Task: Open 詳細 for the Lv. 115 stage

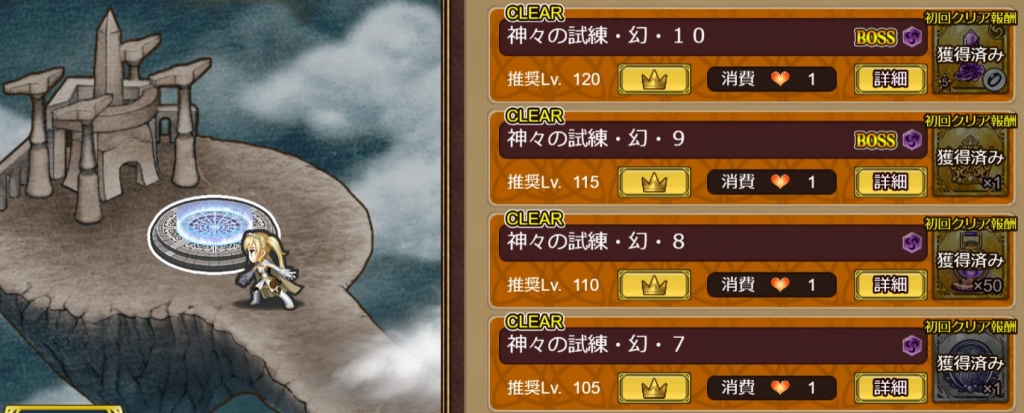Action: coord(890,182)
